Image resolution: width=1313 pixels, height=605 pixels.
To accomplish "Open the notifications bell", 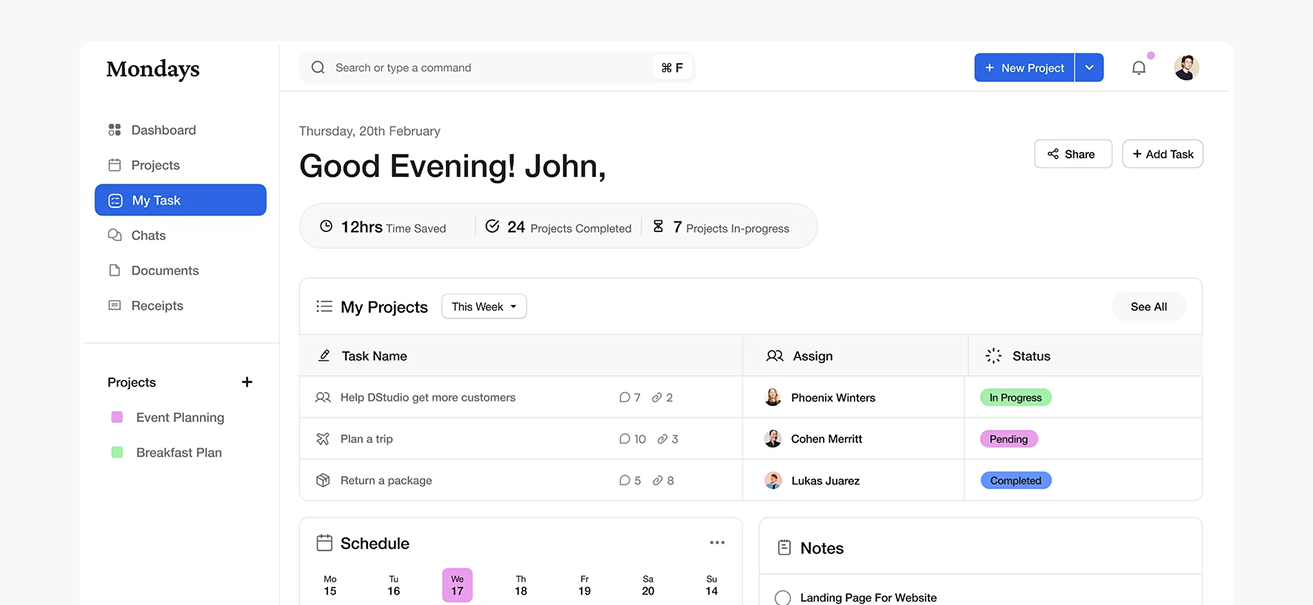I will pyautogui.click(x=1138, y=68).
